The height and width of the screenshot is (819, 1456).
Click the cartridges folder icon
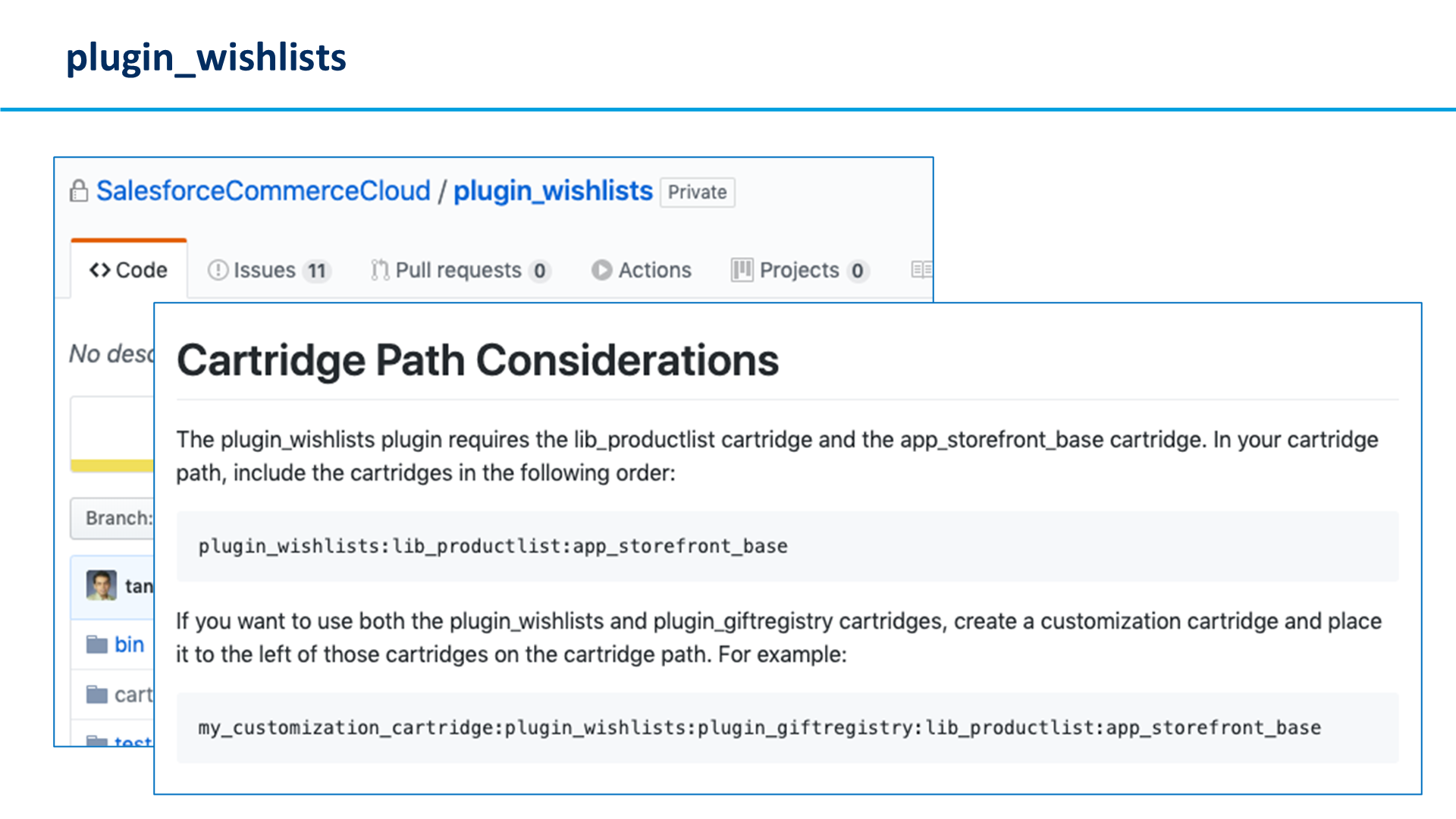click(97, 695)
